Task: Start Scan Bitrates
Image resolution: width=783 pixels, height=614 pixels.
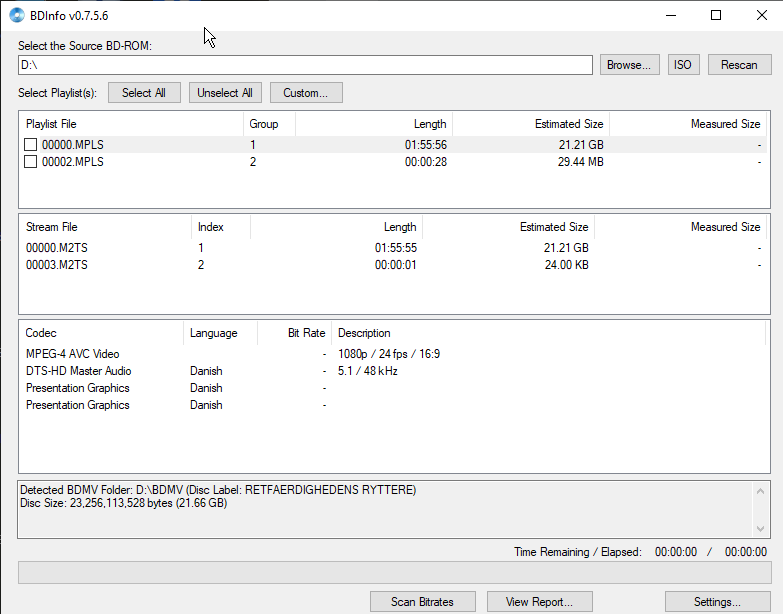Action: tap(422, 602)
